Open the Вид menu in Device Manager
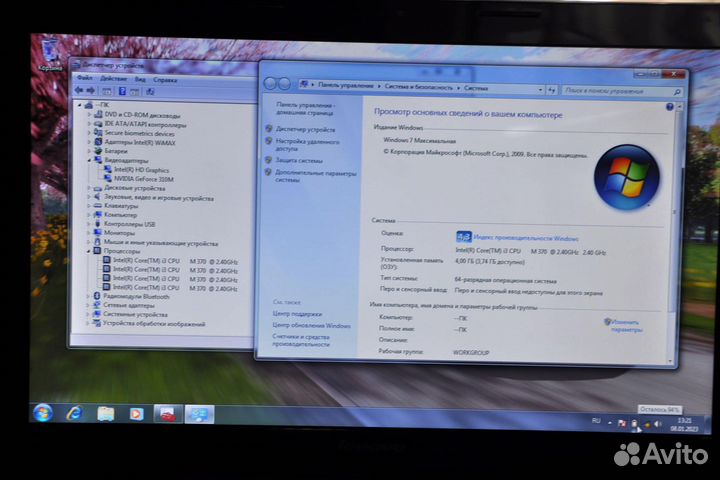This screenshot has width=720, height=480. [x=140, y=79]
